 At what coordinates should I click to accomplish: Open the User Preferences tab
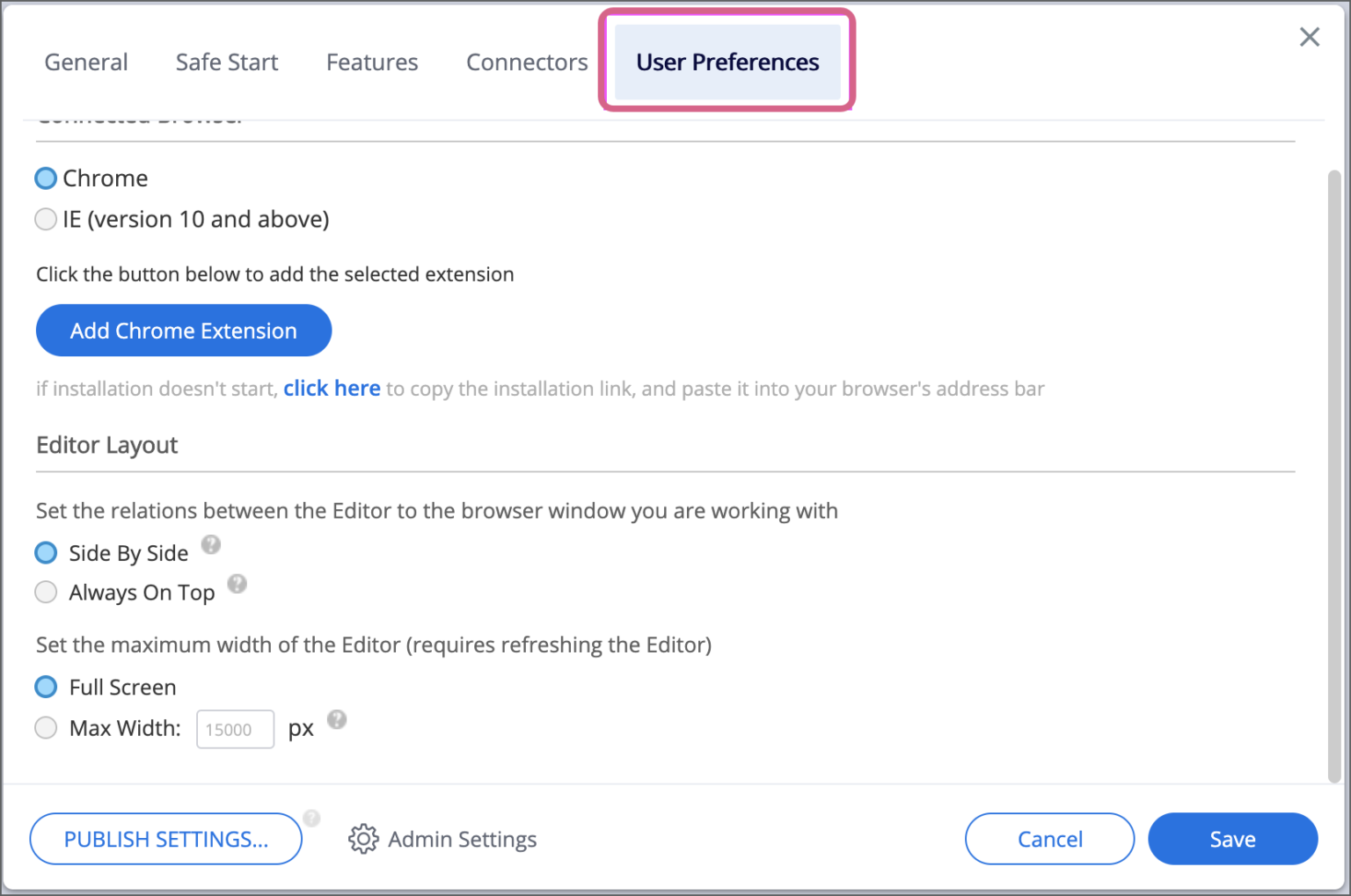(x=727, y=62)
